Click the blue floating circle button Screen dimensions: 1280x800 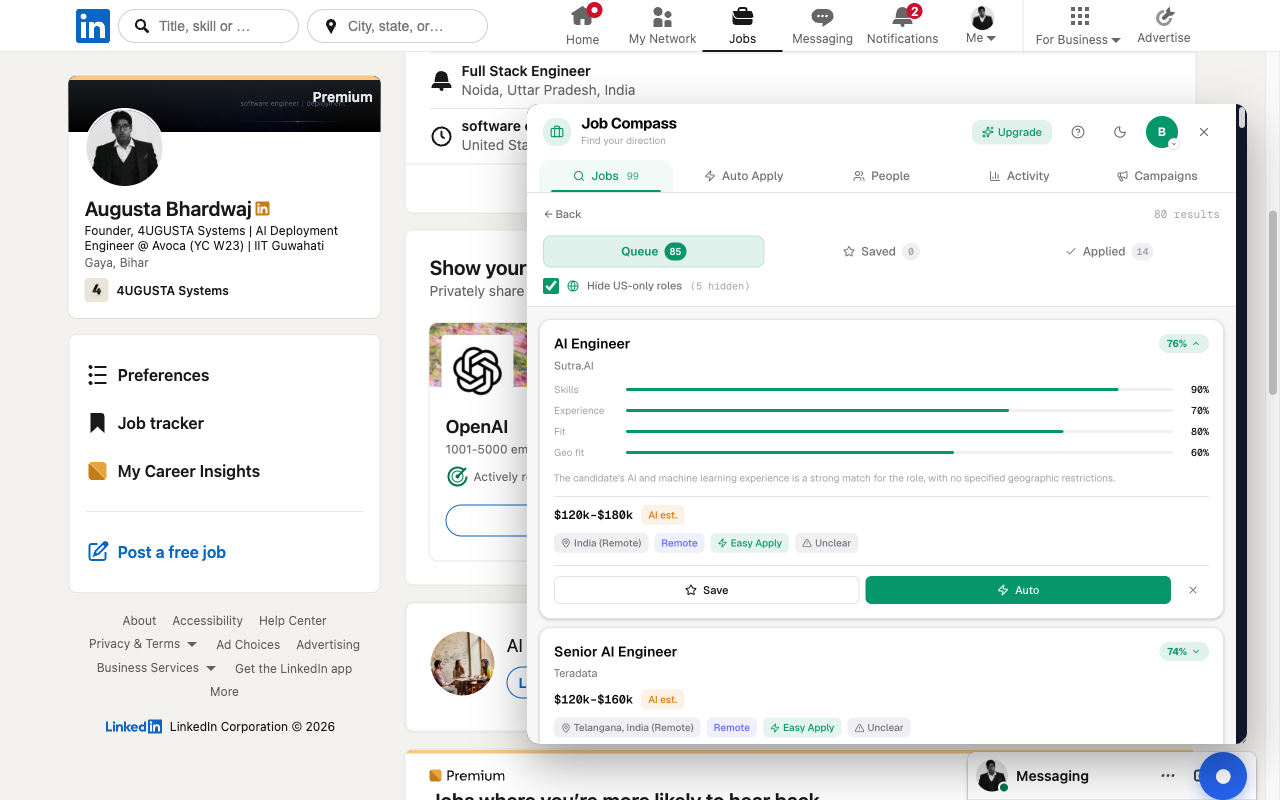1223,776
